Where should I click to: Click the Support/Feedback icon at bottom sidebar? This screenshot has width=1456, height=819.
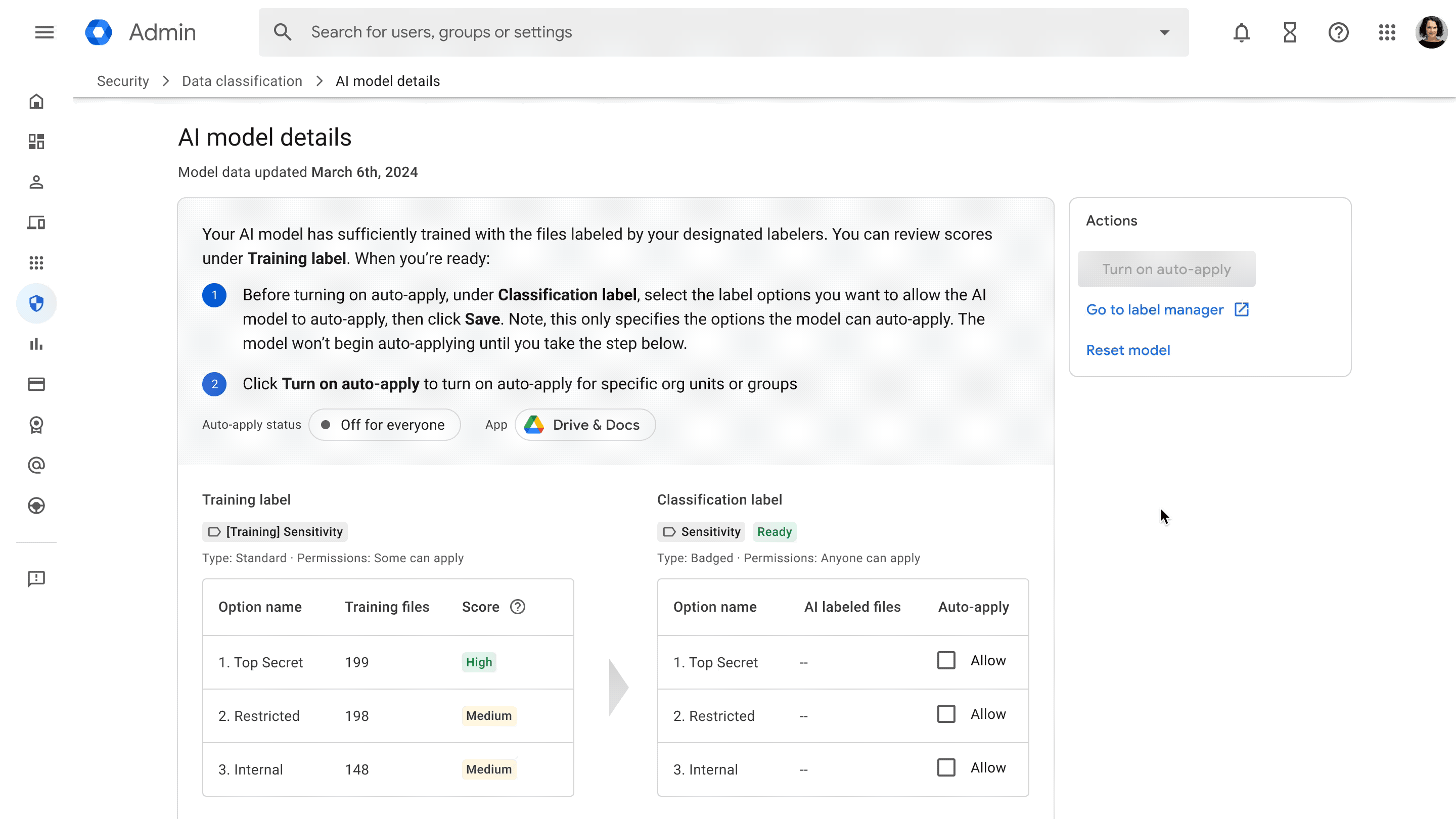(x=36, y=578)
